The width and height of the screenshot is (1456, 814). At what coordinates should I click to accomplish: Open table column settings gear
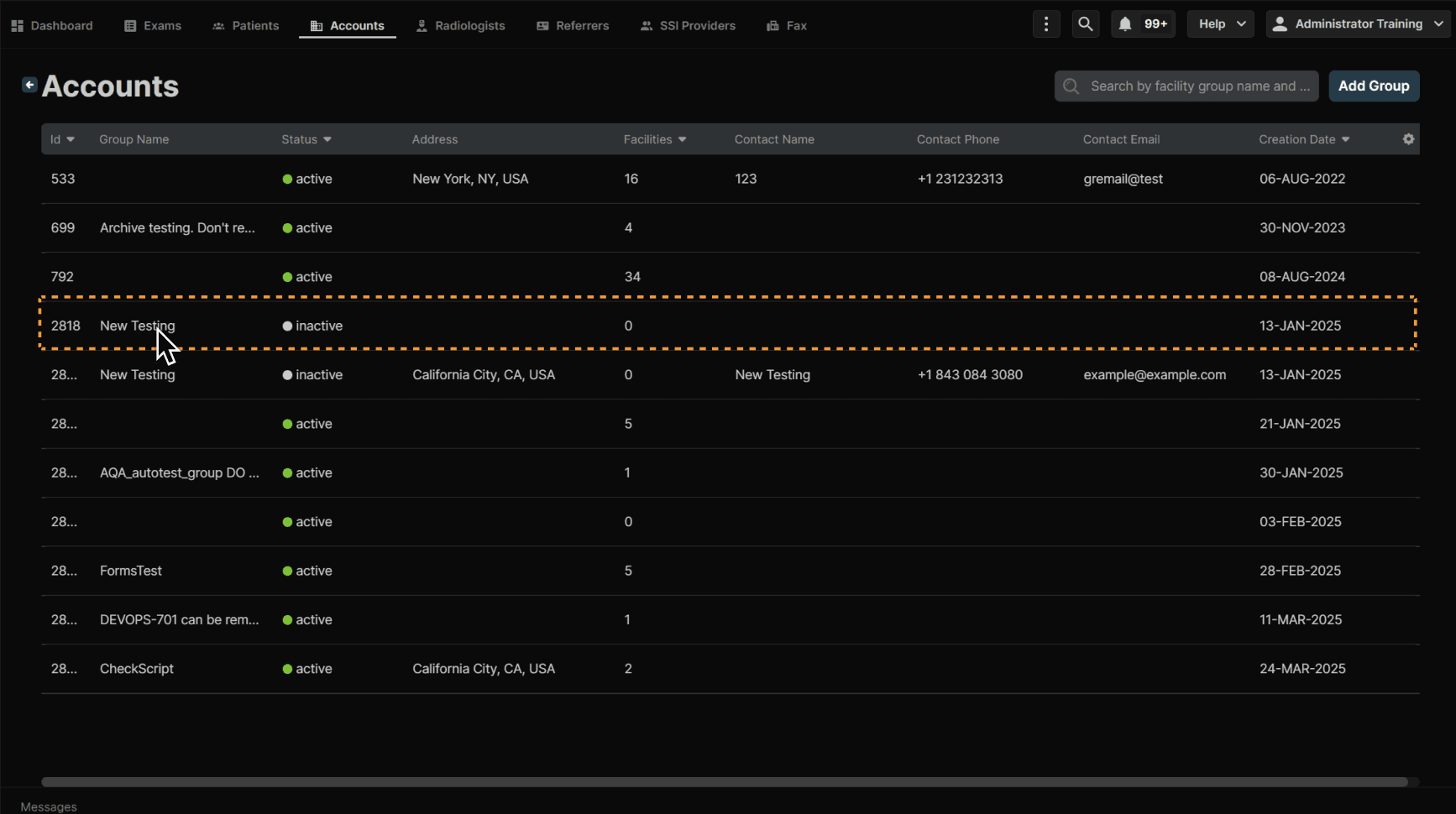pos(1409,139)
